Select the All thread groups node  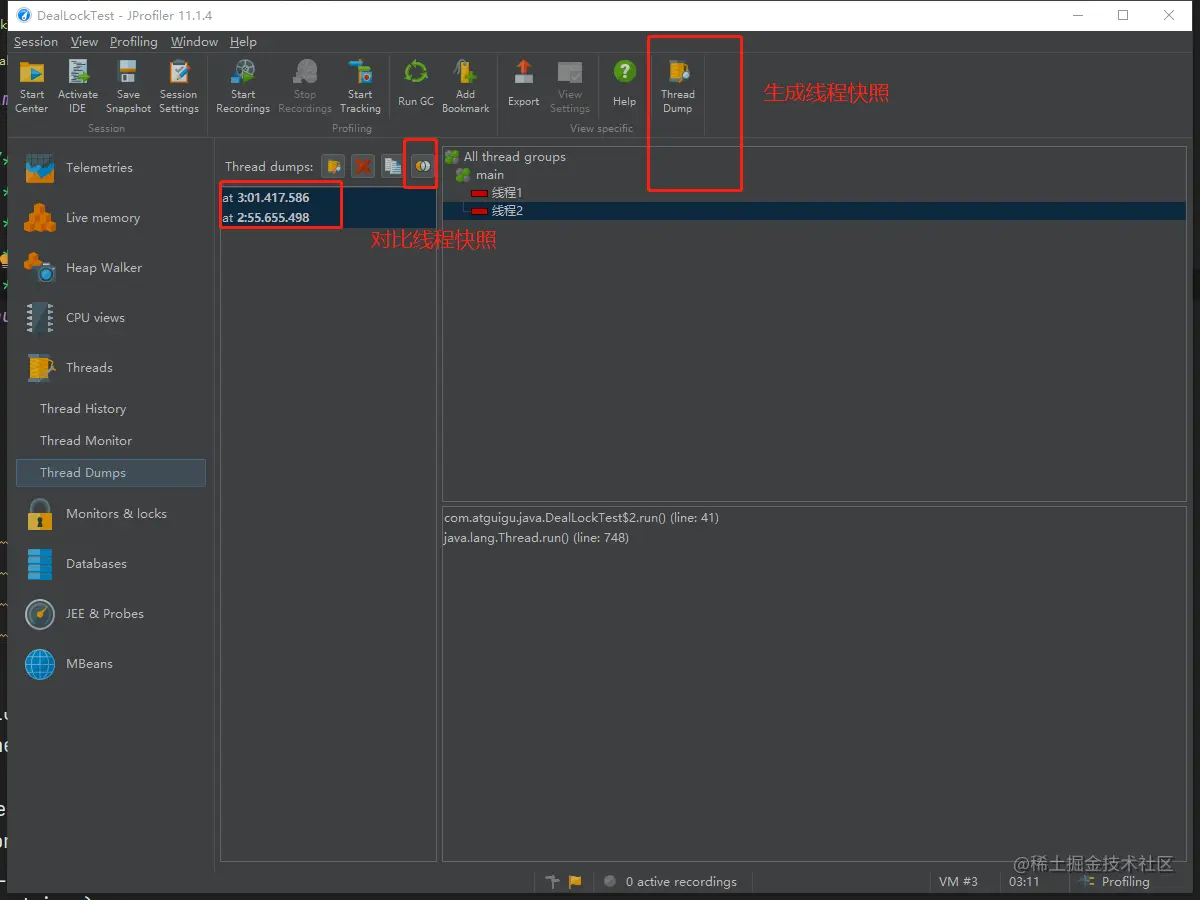pyautogui.click(x=505, y=157)
